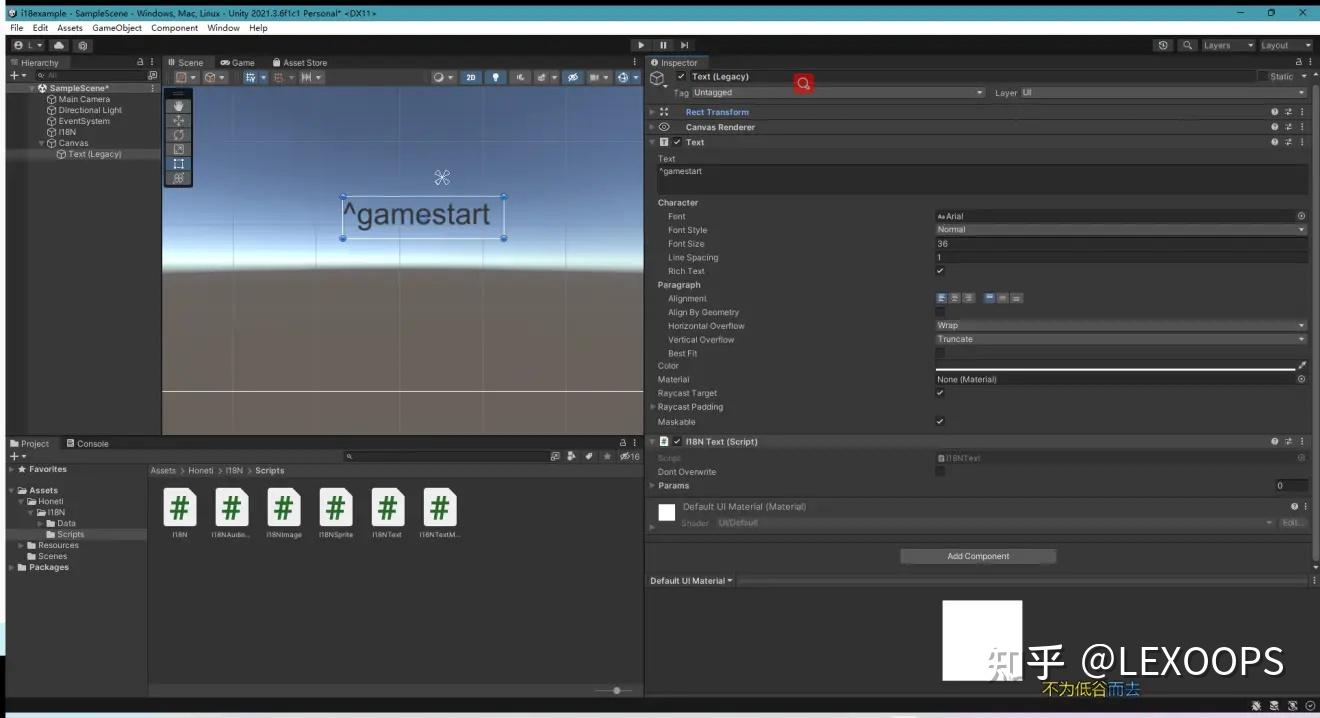Toggle scene view lighting
Viewport: 1320px width, 718px height.
tap(495, 77)
